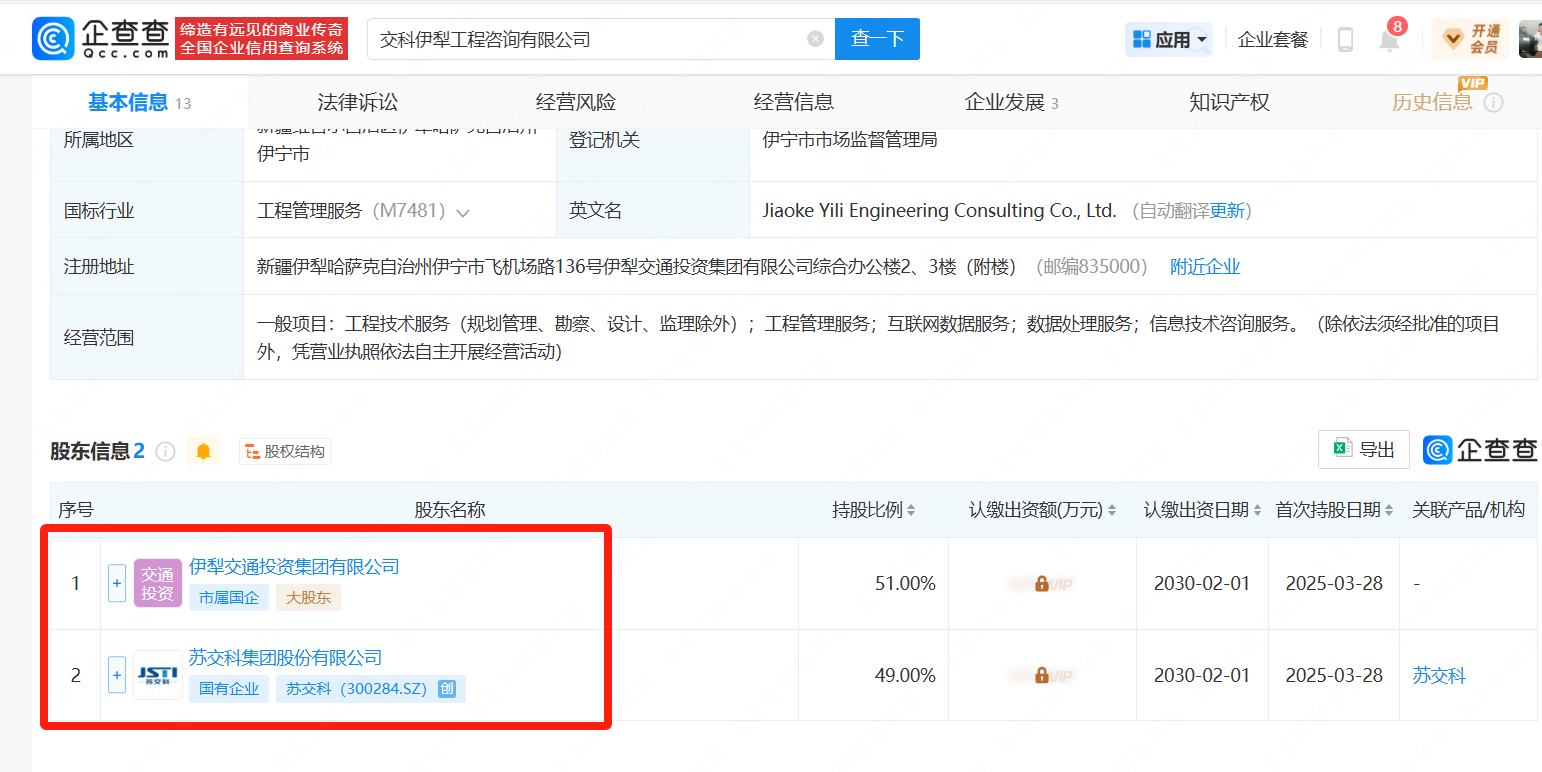This screenshot has width=1542, height=772.
Task: Click 苏交科 (300284.SZ) stock tag
Action: 371,689
